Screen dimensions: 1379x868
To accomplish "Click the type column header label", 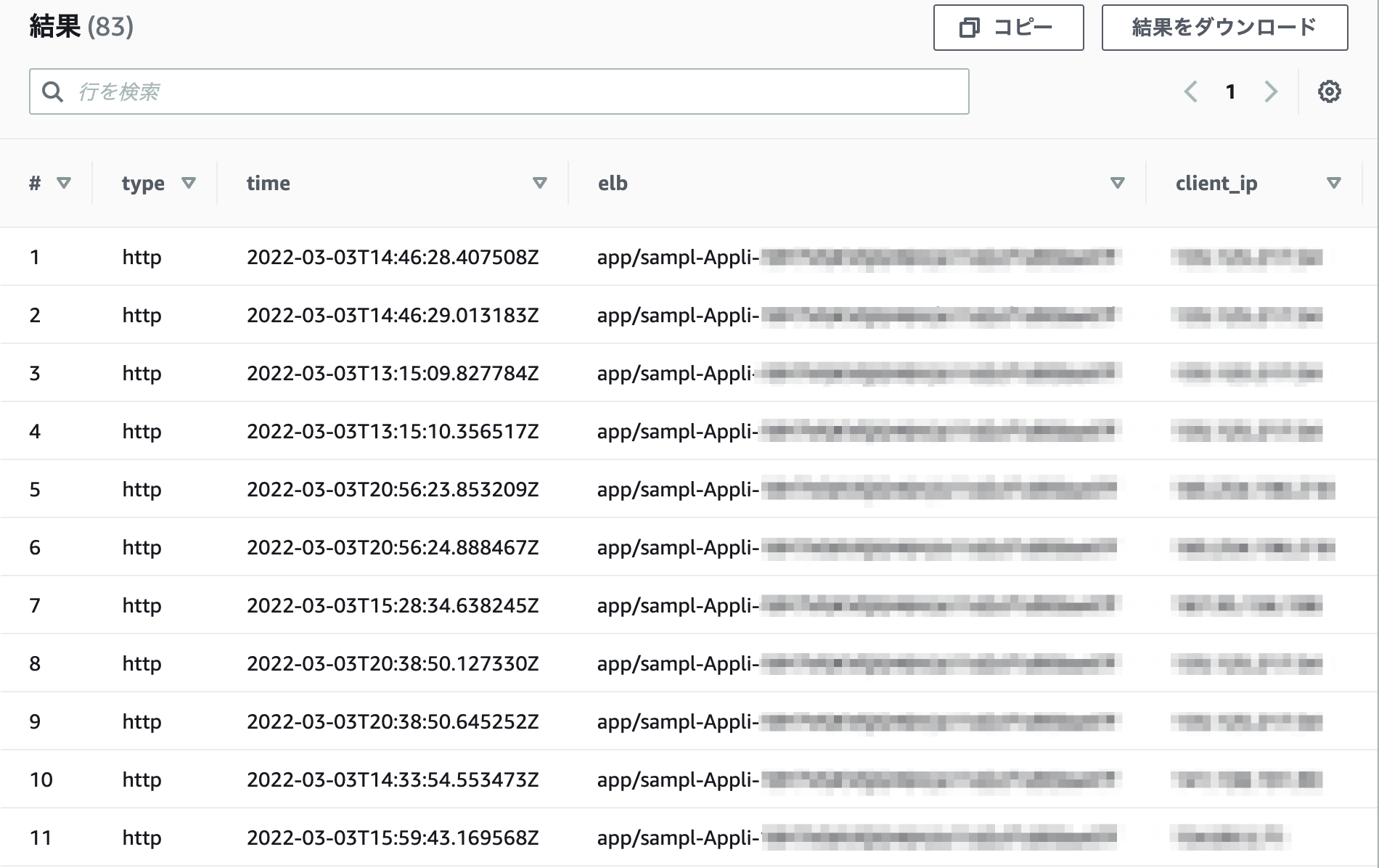I will (143, 184).
